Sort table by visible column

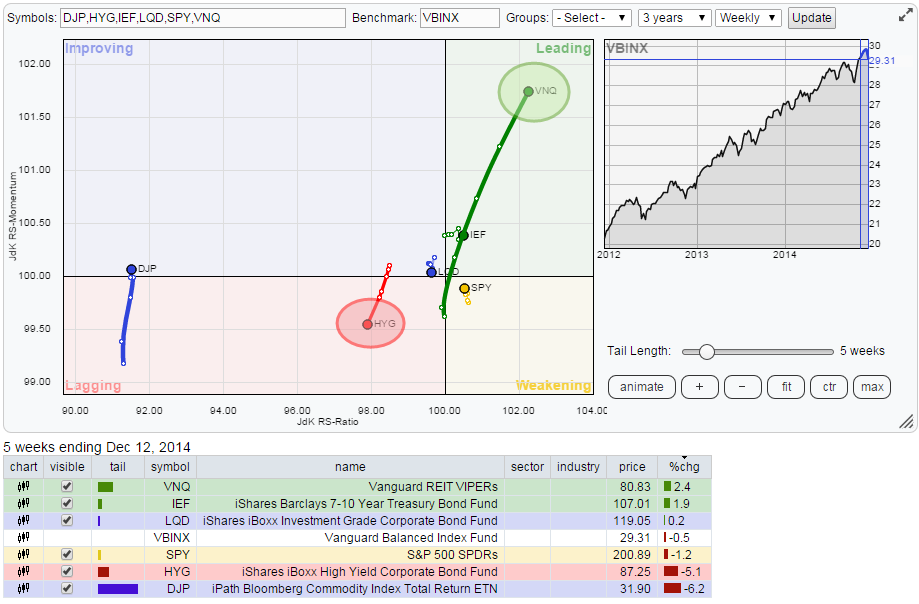coord(67,467)
